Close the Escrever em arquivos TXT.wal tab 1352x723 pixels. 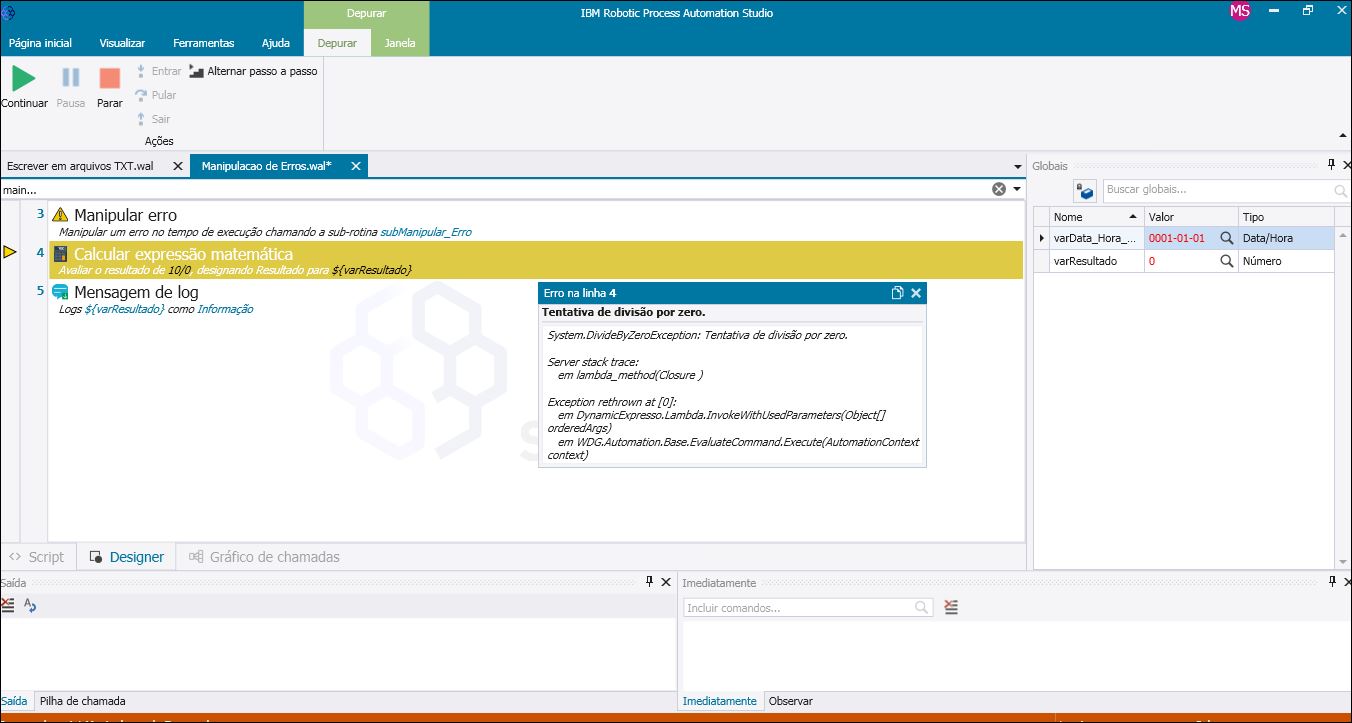177,166
